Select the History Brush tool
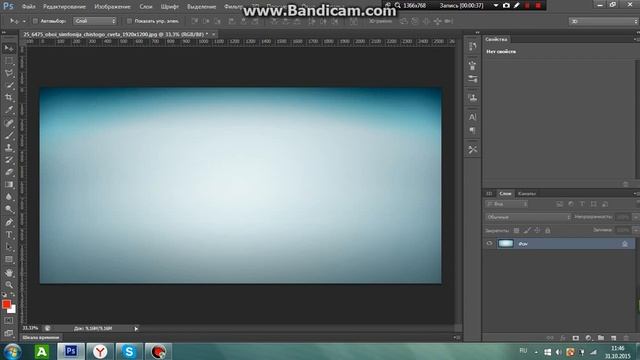Image resolution: width=640 pixels, height=360 pixels. tap(9, 160)
